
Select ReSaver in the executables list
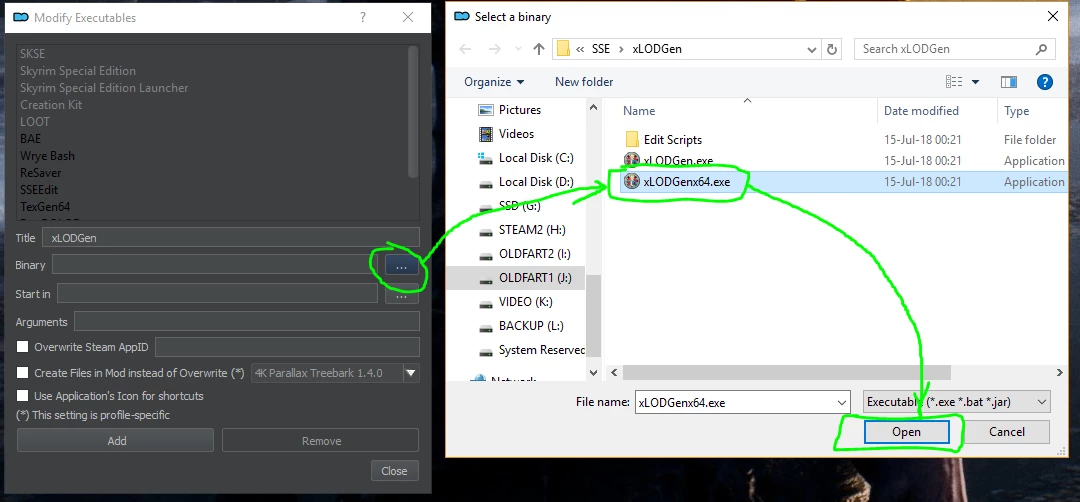click(41, 173)
